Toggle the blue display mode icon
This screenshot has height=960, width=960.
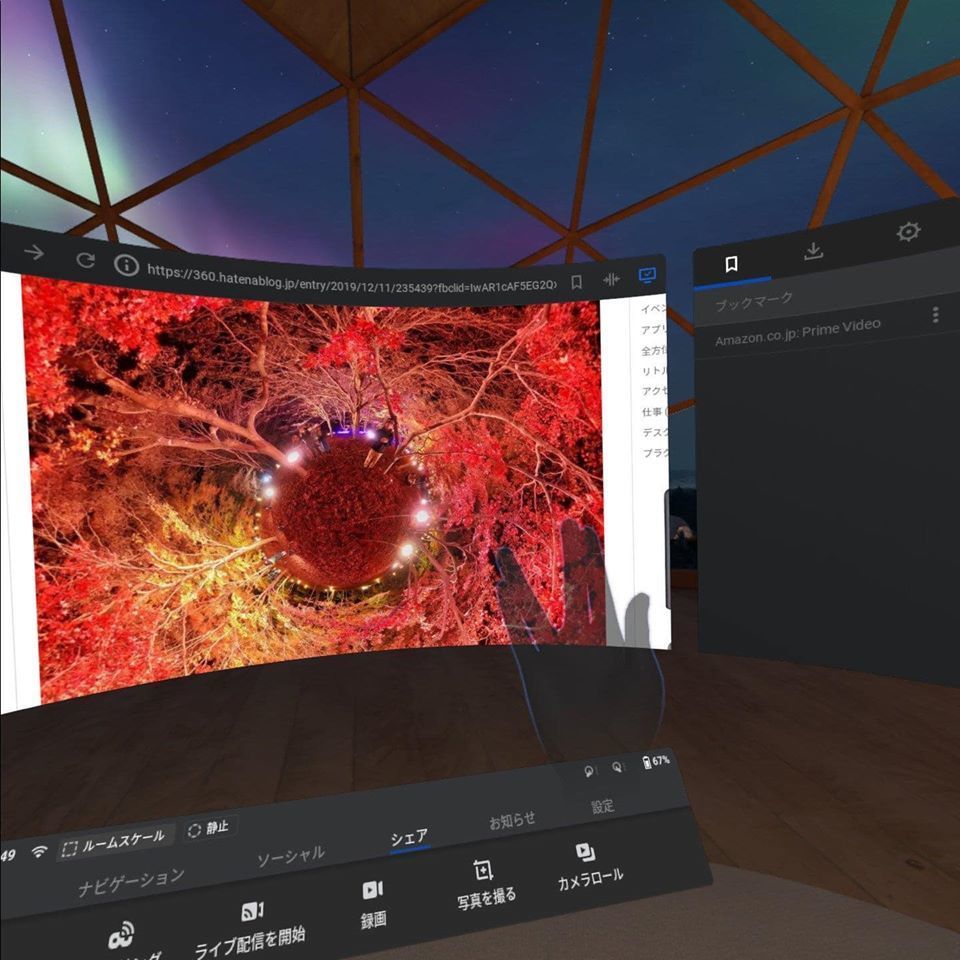point(647,275)
